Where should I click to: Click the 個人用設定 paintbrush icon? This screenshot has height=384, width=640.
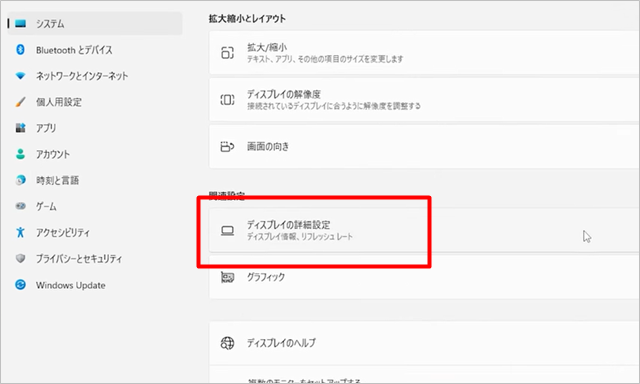[x=20, y=102]
